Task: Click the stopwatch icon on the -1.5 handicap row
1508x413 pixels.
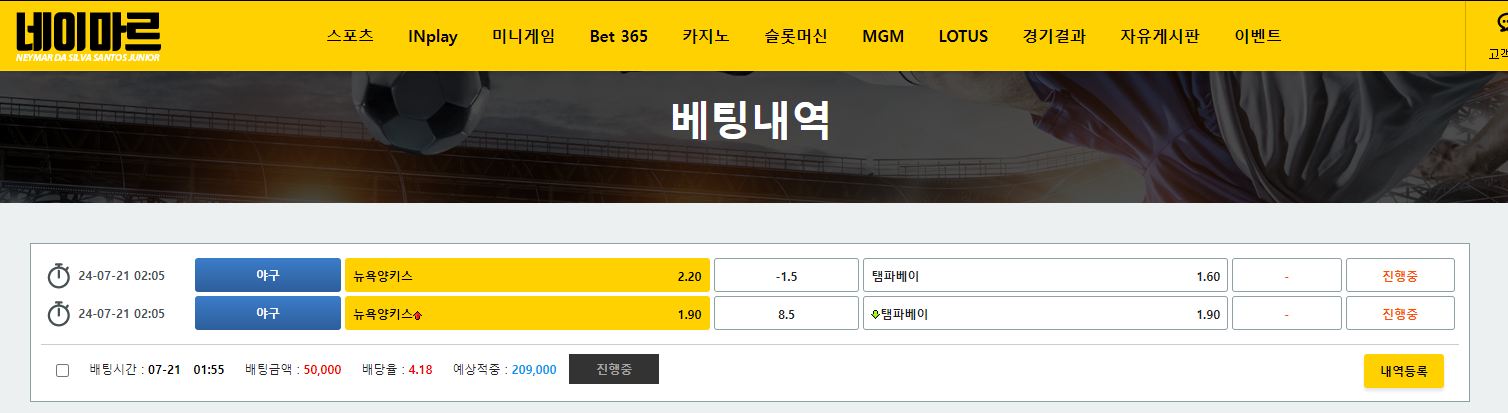Action: pos(59,276)
